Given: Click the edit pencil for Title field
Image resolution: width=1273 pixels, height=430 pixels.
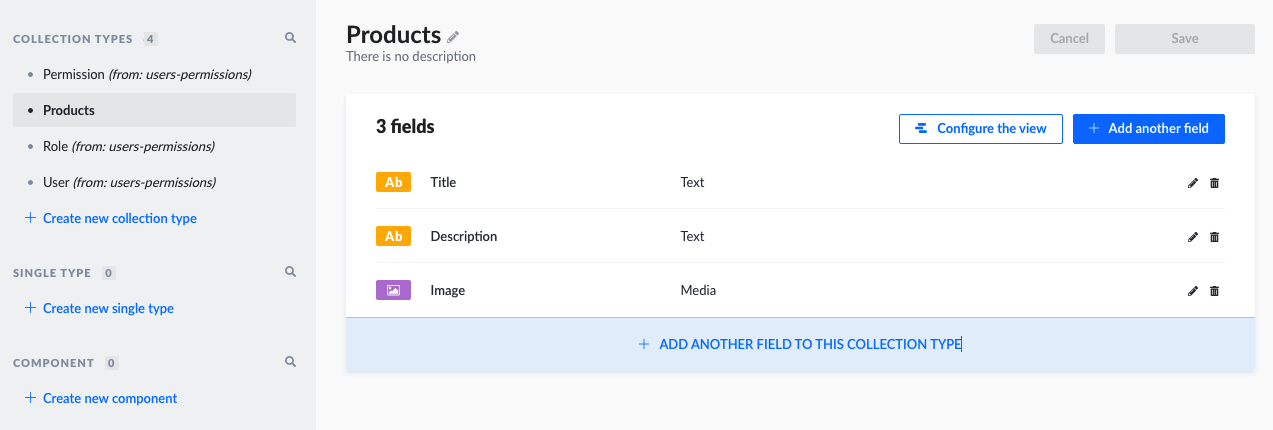Looking at the screenshot, I should coord(1192,183).
